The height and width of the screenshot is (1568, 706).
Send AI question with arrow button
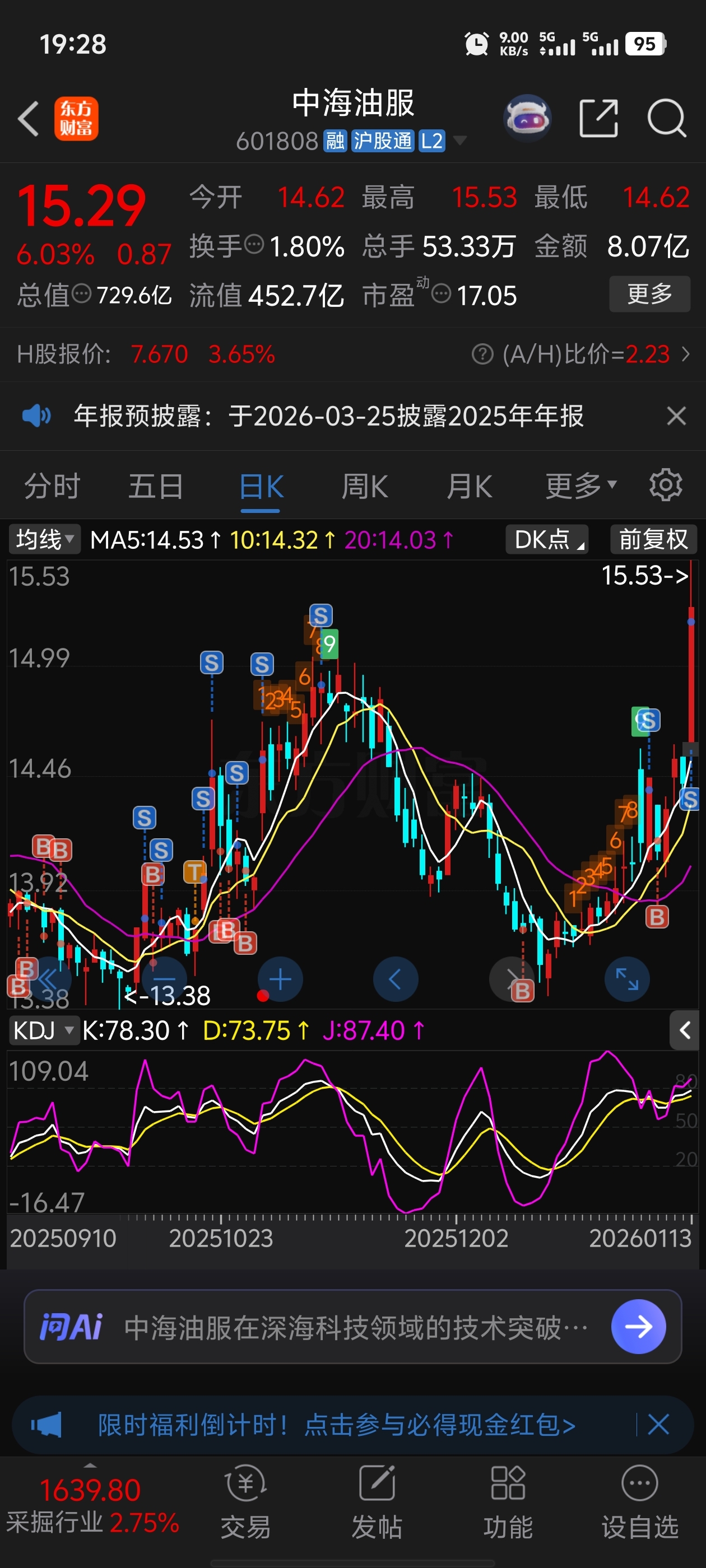click(638, 1327)
